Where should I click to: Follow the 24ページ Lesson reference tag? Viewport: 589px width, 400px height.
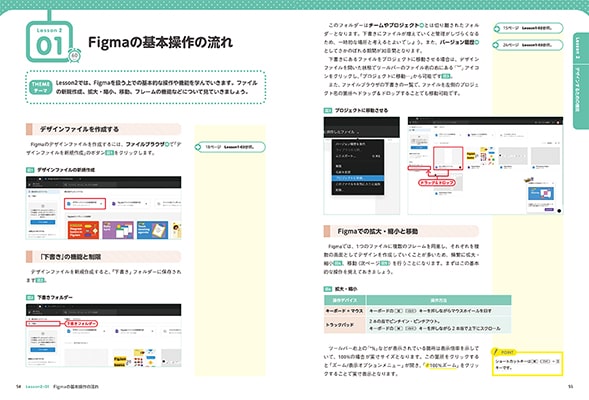(528, 45)
